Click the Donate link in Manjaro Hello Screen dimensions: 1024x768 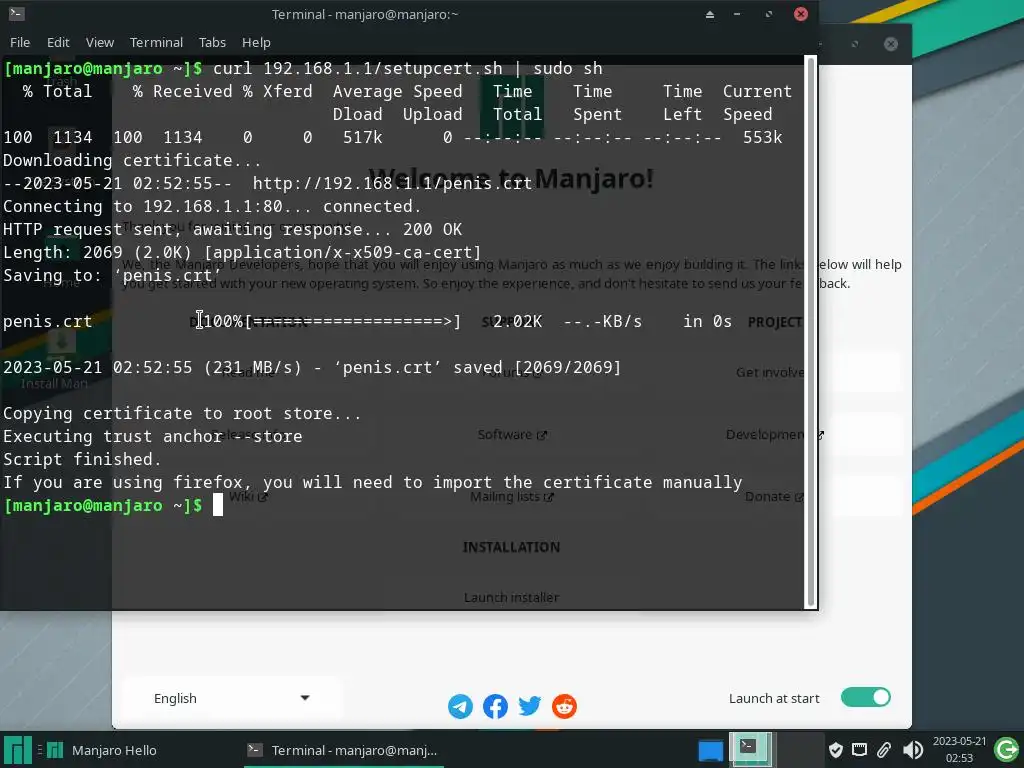[x=774, y=497]
